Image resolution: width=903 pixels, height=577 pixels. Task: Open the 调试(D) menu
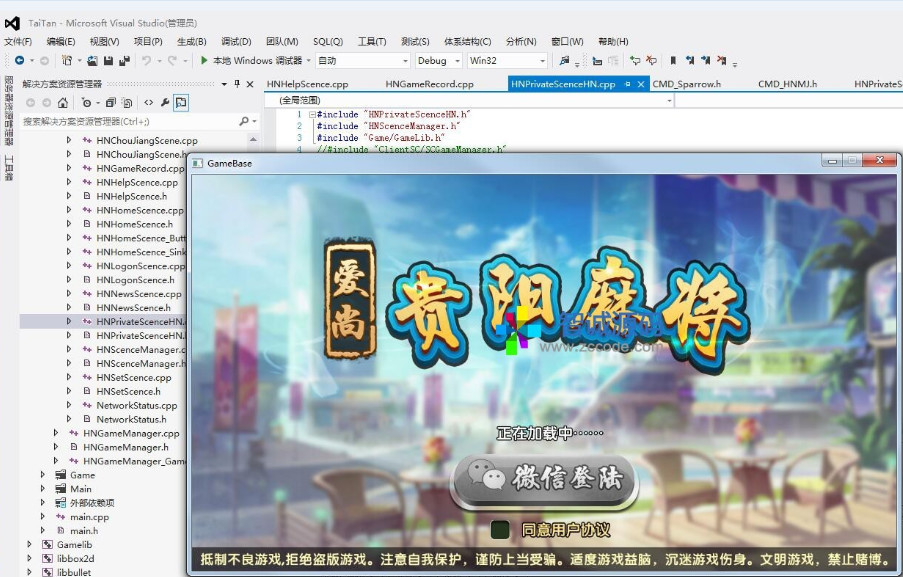(236, 41)
